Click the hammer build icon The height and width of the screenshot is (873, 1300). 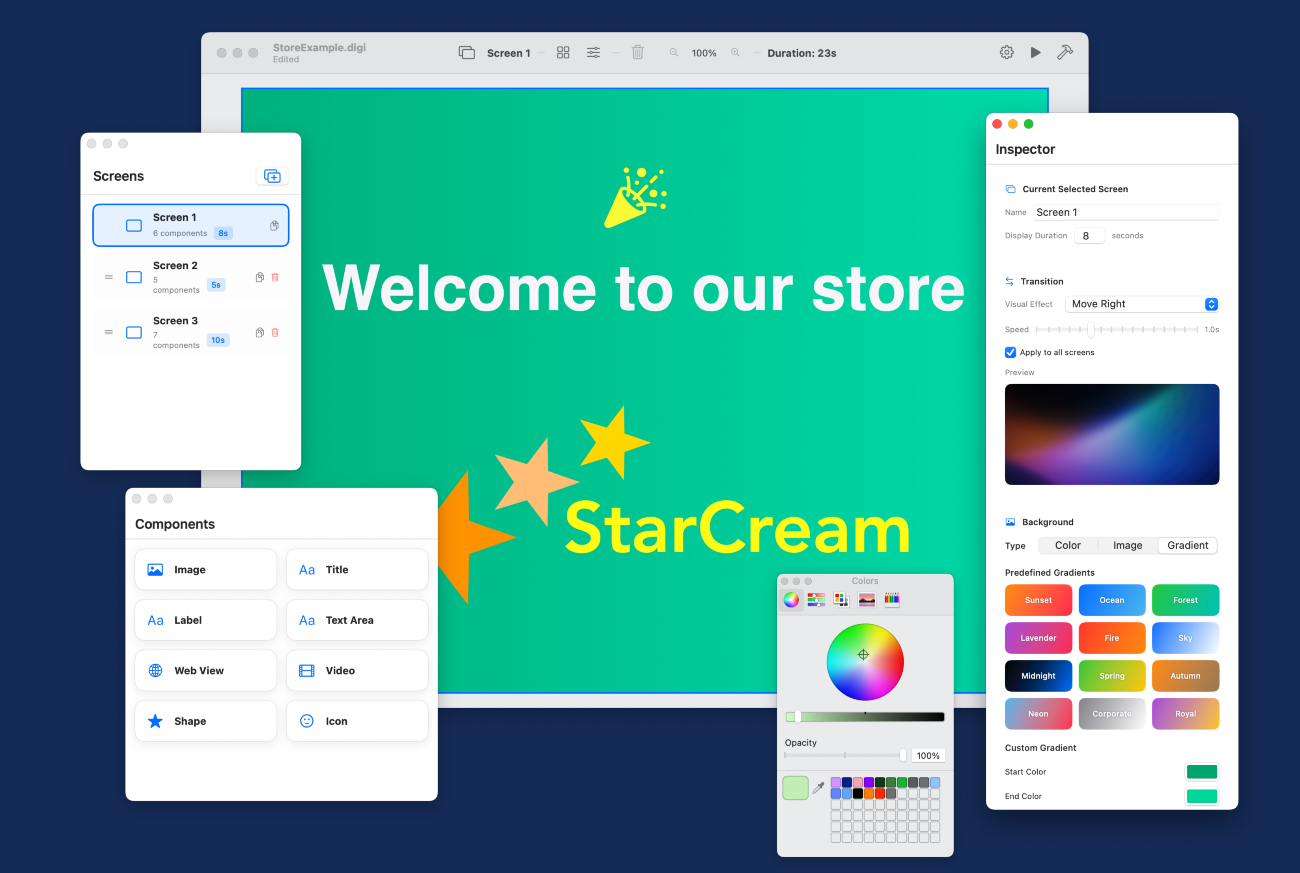[x=1065, y=53]
